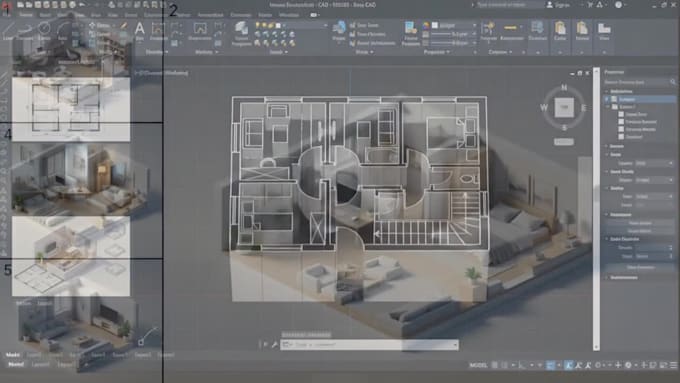Click the magnifier icon in properties panel search
This screenshot has height=383, width=680.
point(673,82)
